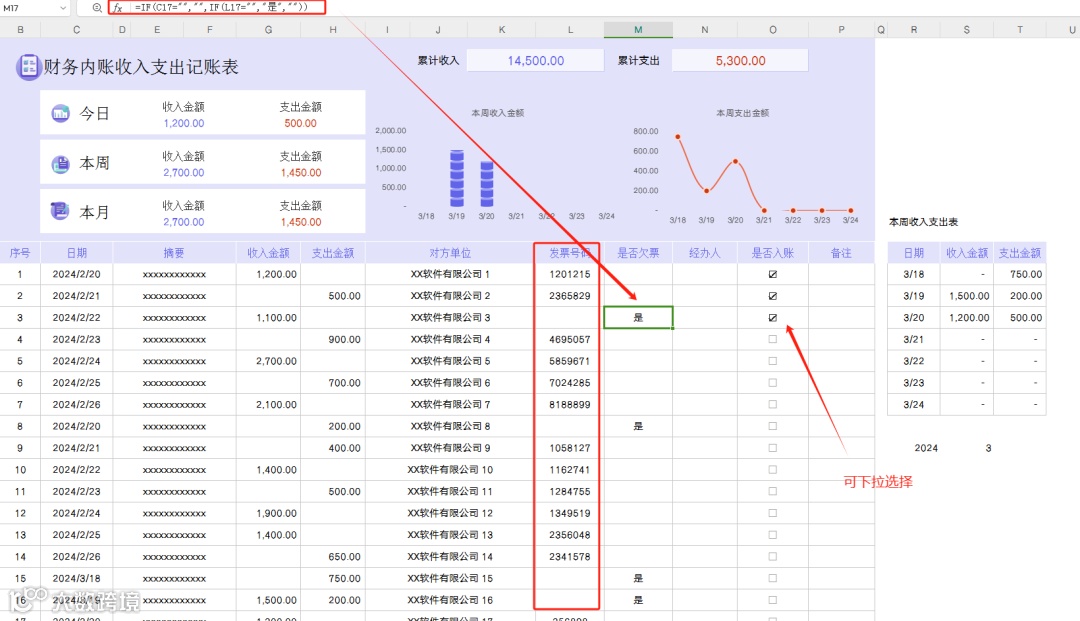Click the 本月 支出金额 value 1,450.00
Image resolution: width=1080 pixels, height=621 pixels.
pyautogui.click(x=301, y=222)
